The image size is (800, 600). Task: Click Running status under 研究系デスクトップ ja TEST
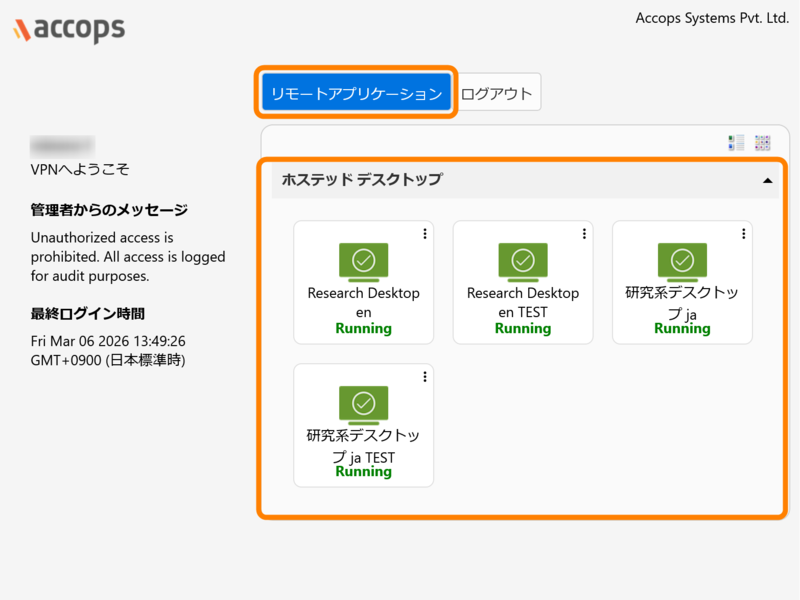pos(363,471)
